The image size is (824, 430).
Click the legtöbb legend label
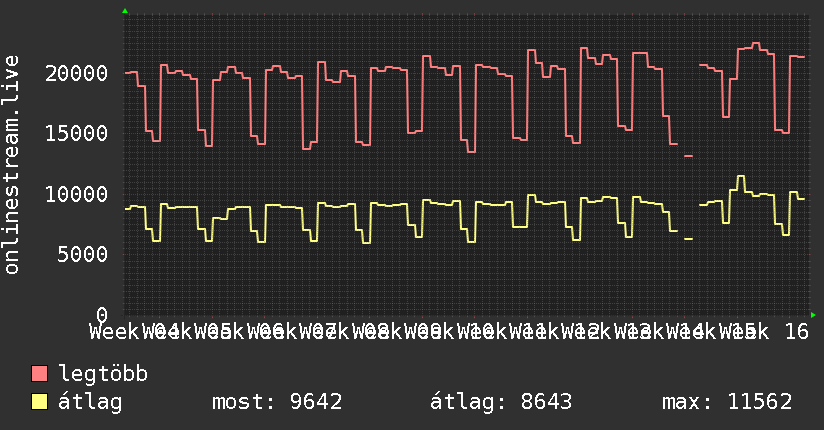coord(103,373)
